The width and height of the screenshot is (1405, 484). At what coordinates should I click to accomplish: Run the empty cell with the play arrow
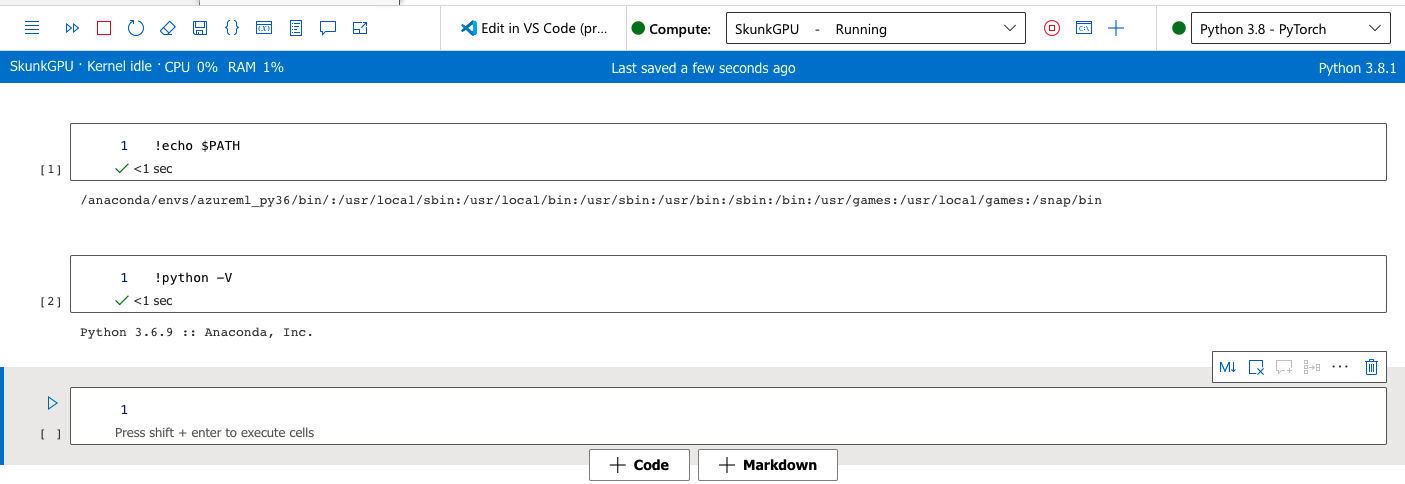53,404
